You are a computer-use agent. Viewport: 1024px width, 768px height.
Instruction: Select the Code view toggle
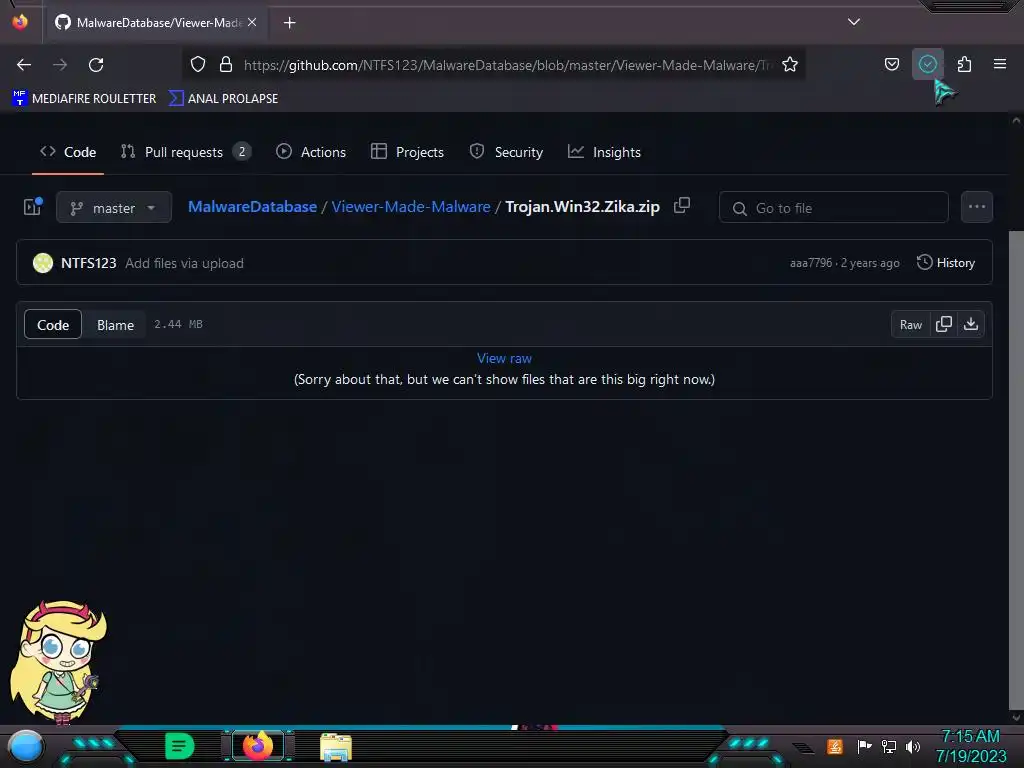(53, 325)
